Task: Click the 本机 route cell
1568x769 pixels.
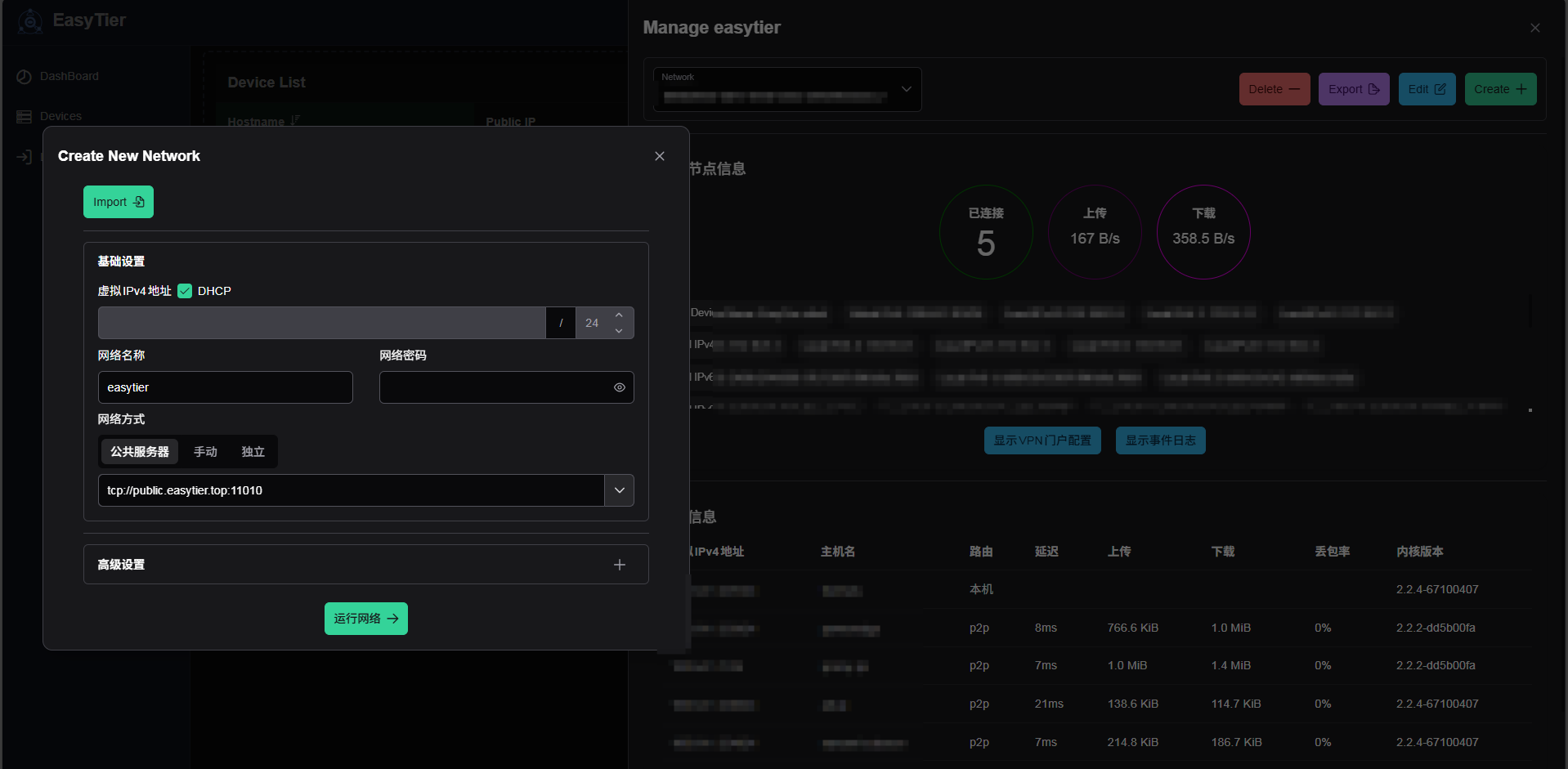Action: tap(981, 589)
